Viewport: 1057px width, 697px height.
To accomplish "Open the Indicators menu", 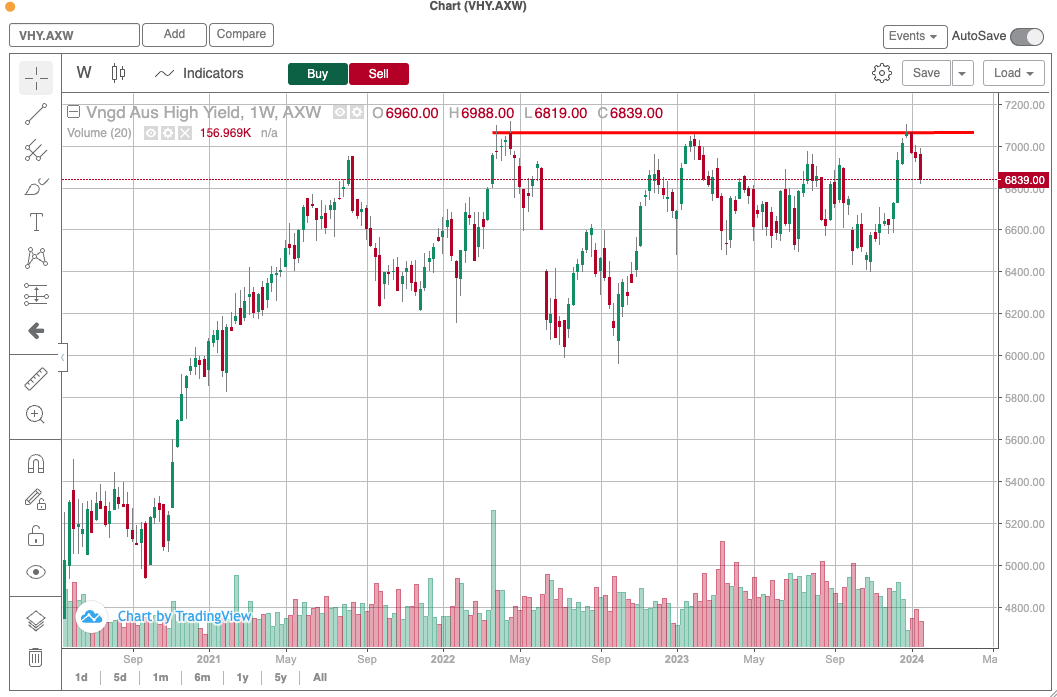I will [200, 73].
